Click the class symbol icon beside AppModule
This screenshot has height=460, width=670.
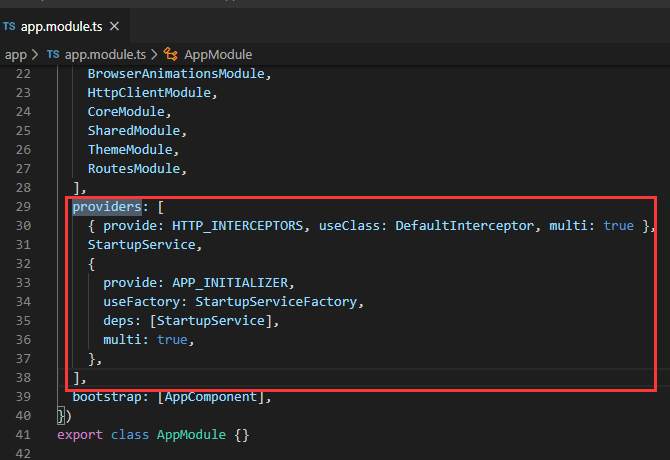[x=170, y=54]
